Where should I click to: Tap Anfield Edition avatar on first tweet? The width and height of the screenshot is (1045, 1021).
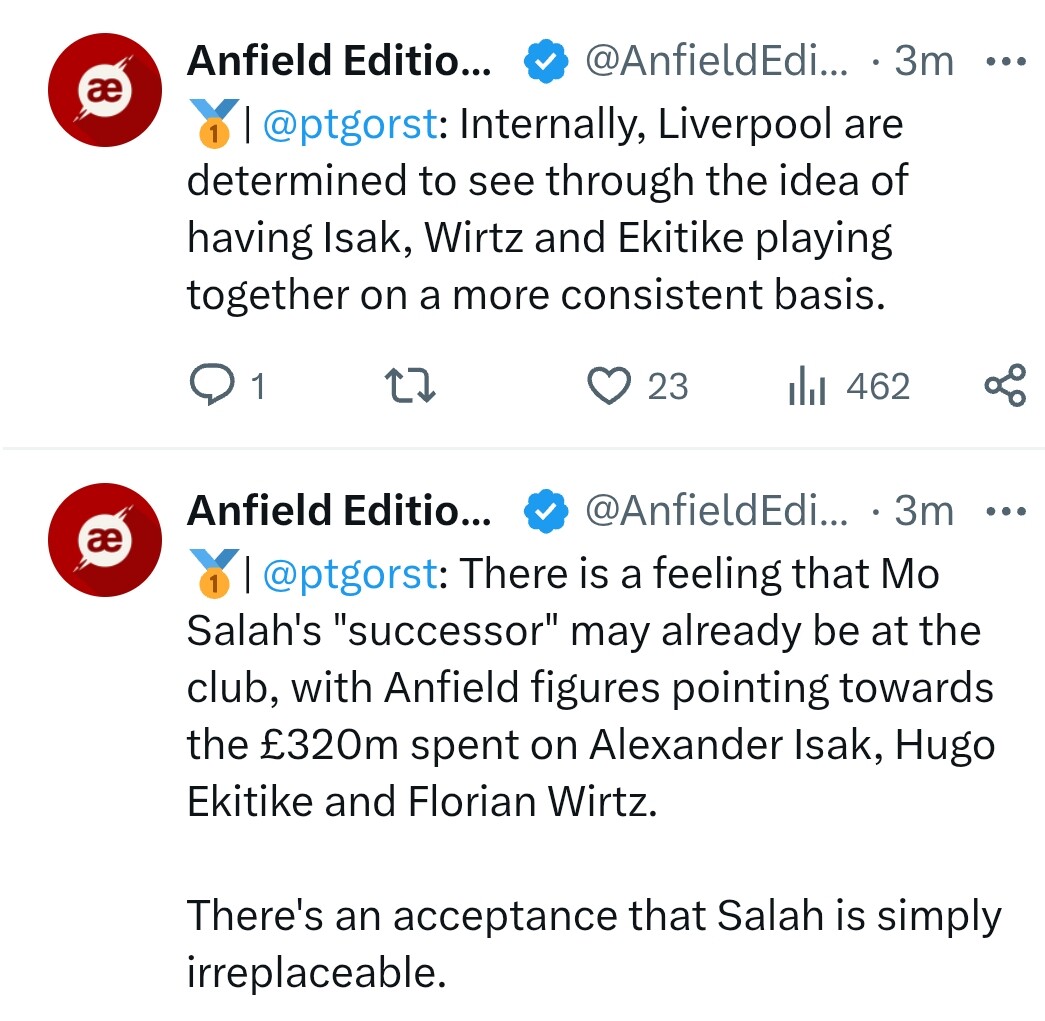tap(107, 88)
